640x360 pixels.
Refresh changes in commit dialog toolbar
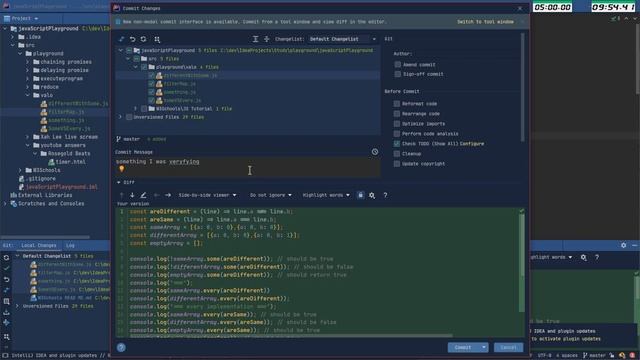point(143,39)
